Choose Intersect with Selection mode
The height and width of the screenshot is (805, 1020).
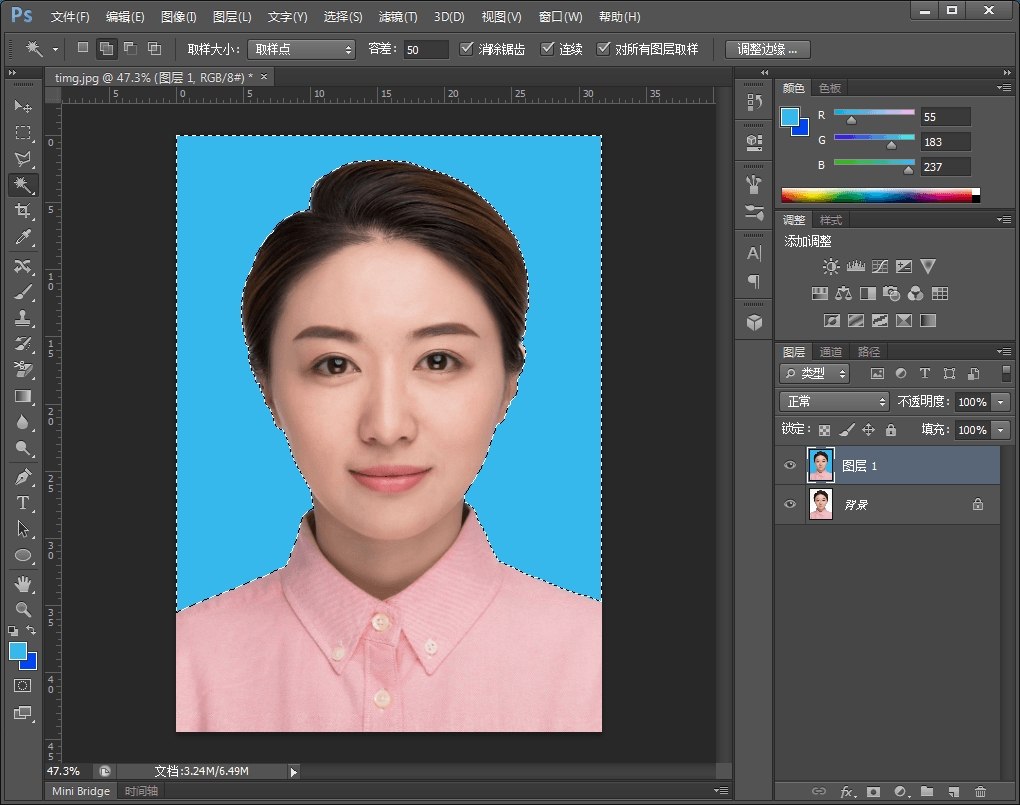(154, 48)
